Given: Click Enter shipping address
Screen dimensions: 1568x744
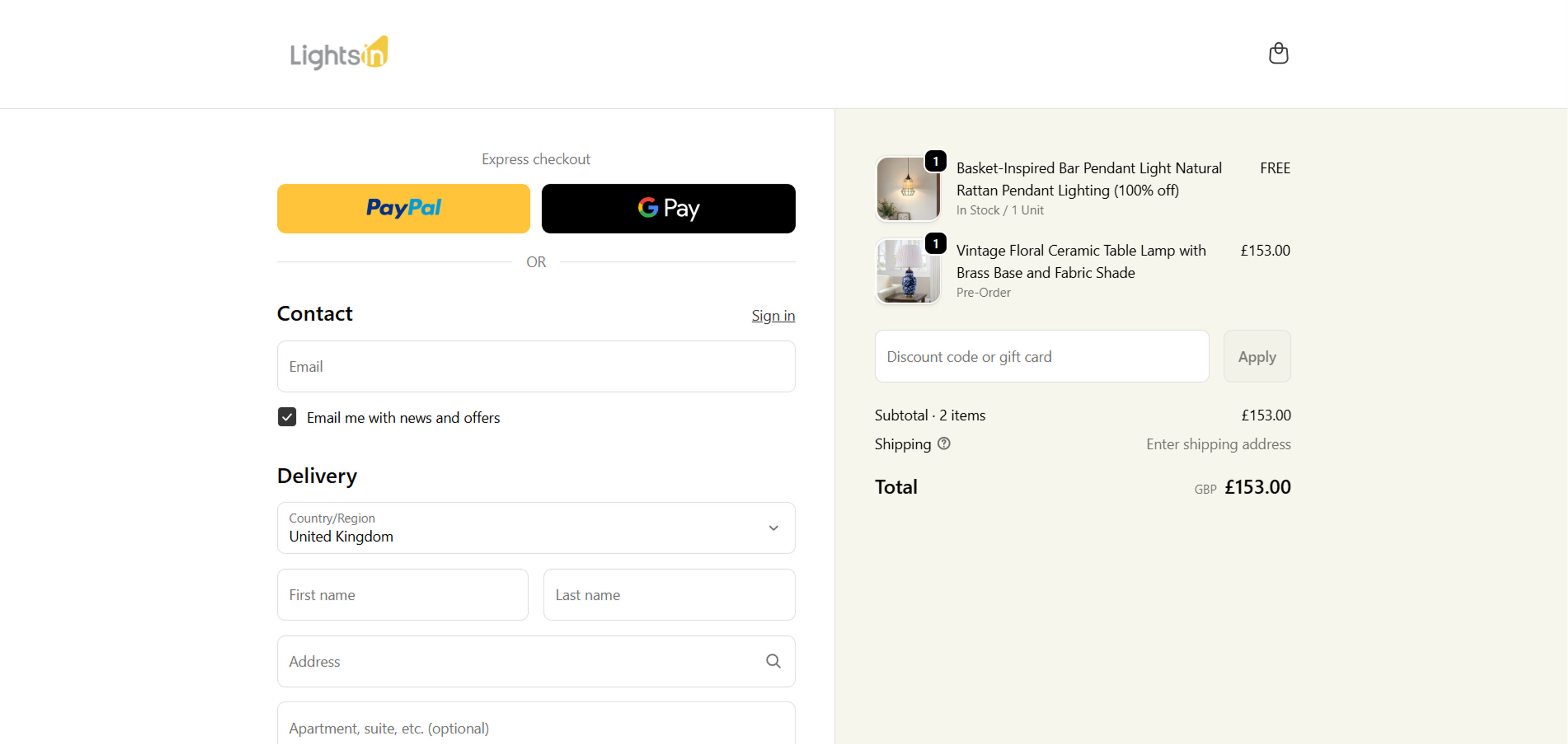Looking at the screenshot, I should click(1218, 444).
